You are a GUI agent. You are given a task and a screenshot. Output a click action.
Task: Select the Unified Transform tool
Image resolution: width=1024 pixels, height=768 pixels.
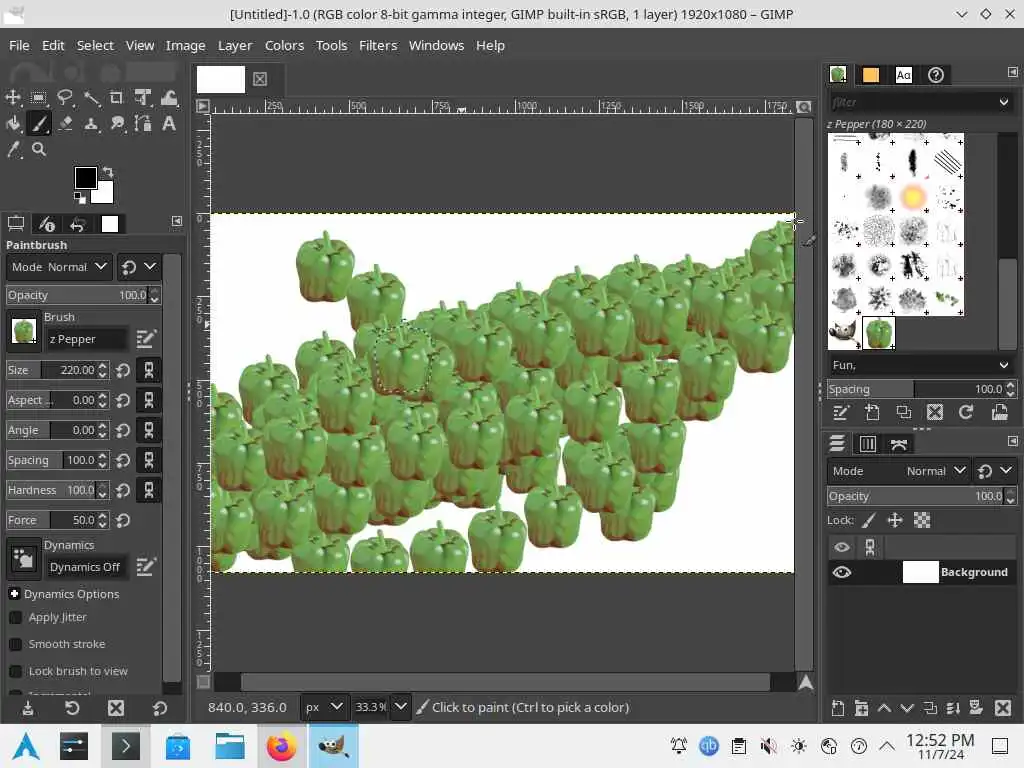(x=142, y=98)
